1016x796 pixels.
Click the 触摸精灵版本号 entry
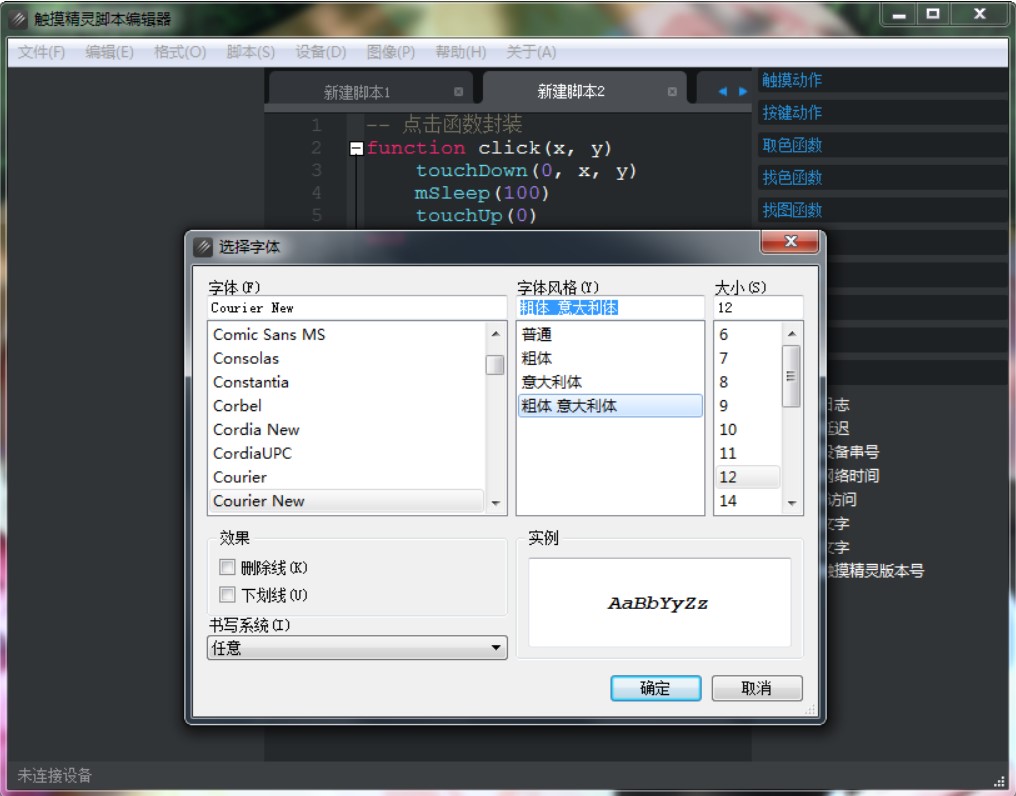point(875,571)
